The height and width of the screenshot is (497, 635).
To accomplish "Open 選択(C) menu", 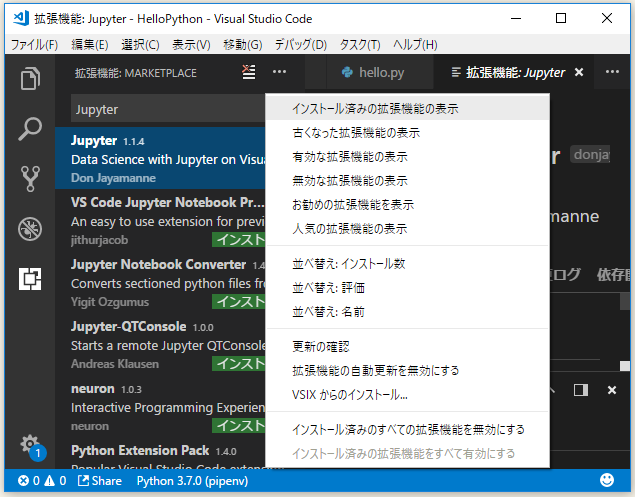I will 140,45.
